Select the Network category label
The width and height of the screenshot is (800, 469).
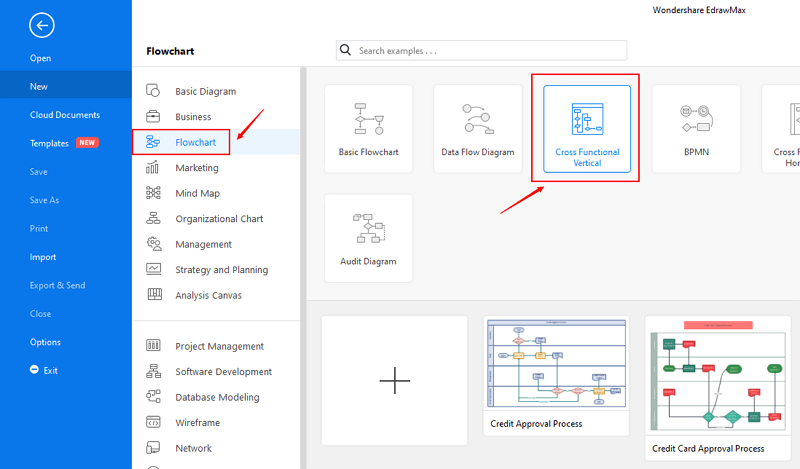pyautogui.click(x=193, y=448)
